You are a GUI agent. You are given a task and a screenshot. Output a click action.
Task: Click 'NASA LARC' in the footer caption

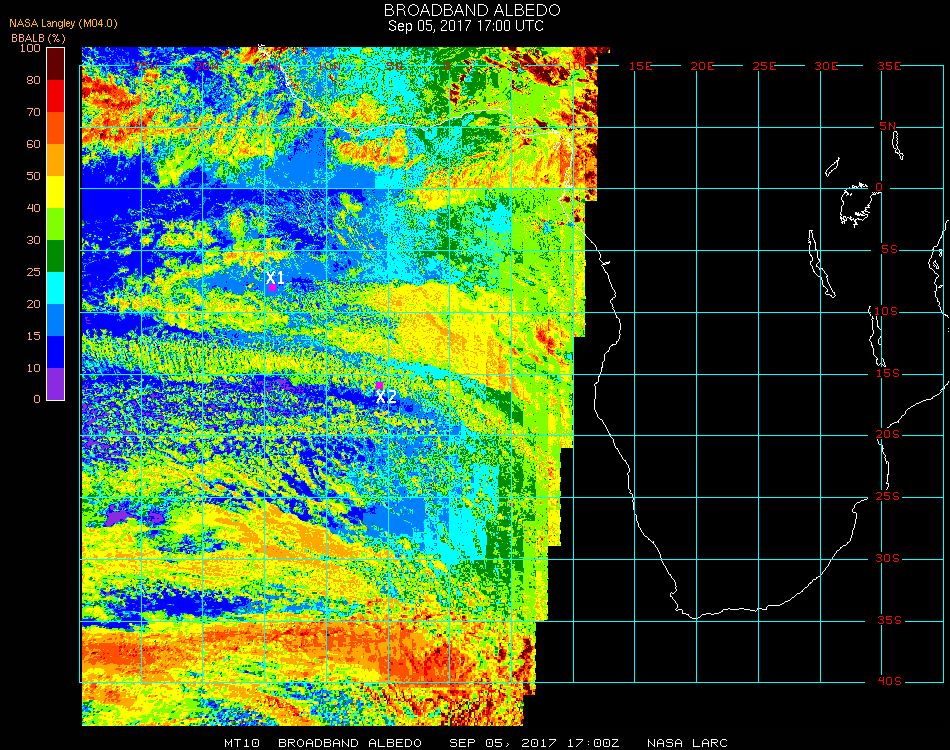[687, 743]
